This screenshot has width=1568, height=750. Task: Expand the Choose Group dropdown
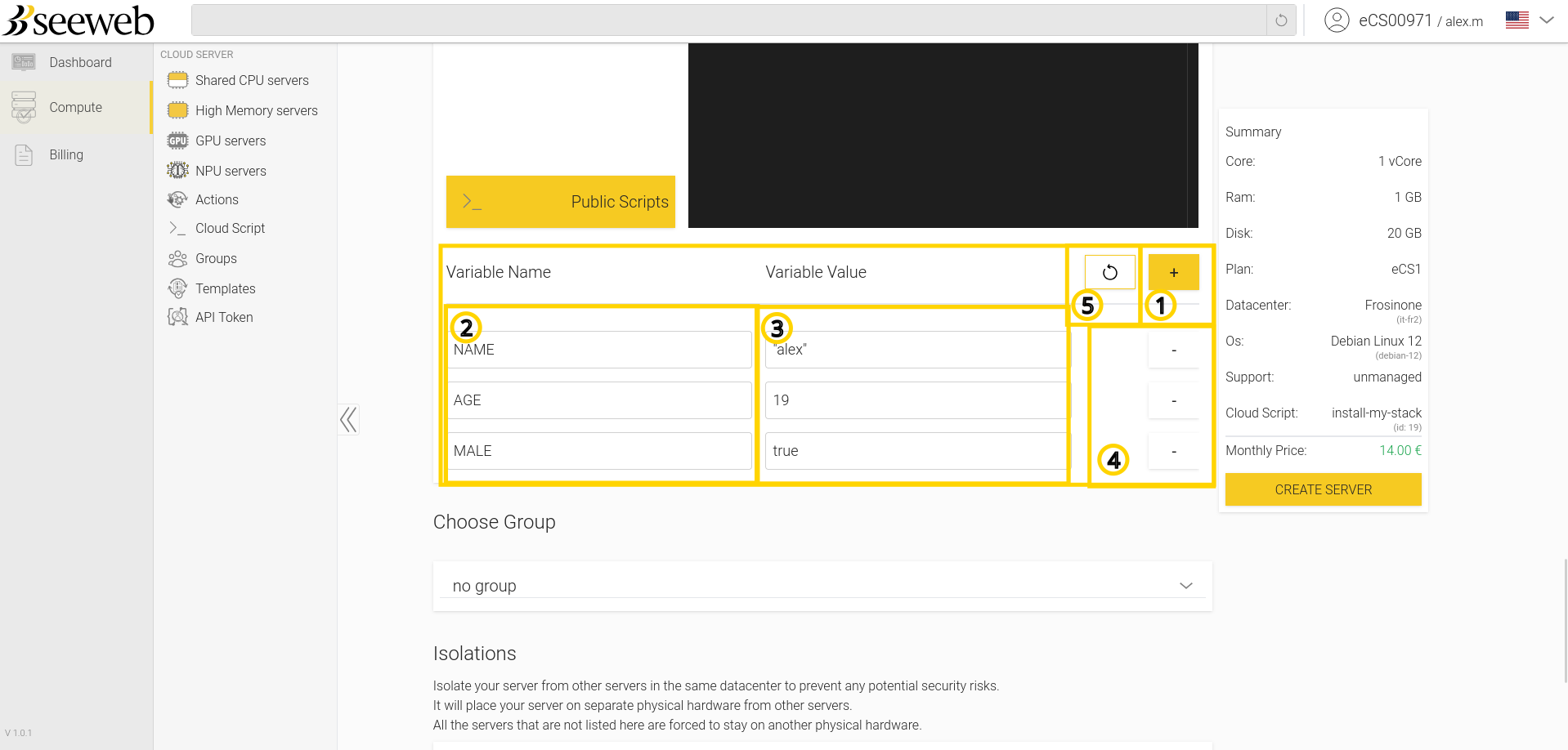pos(822,586)
